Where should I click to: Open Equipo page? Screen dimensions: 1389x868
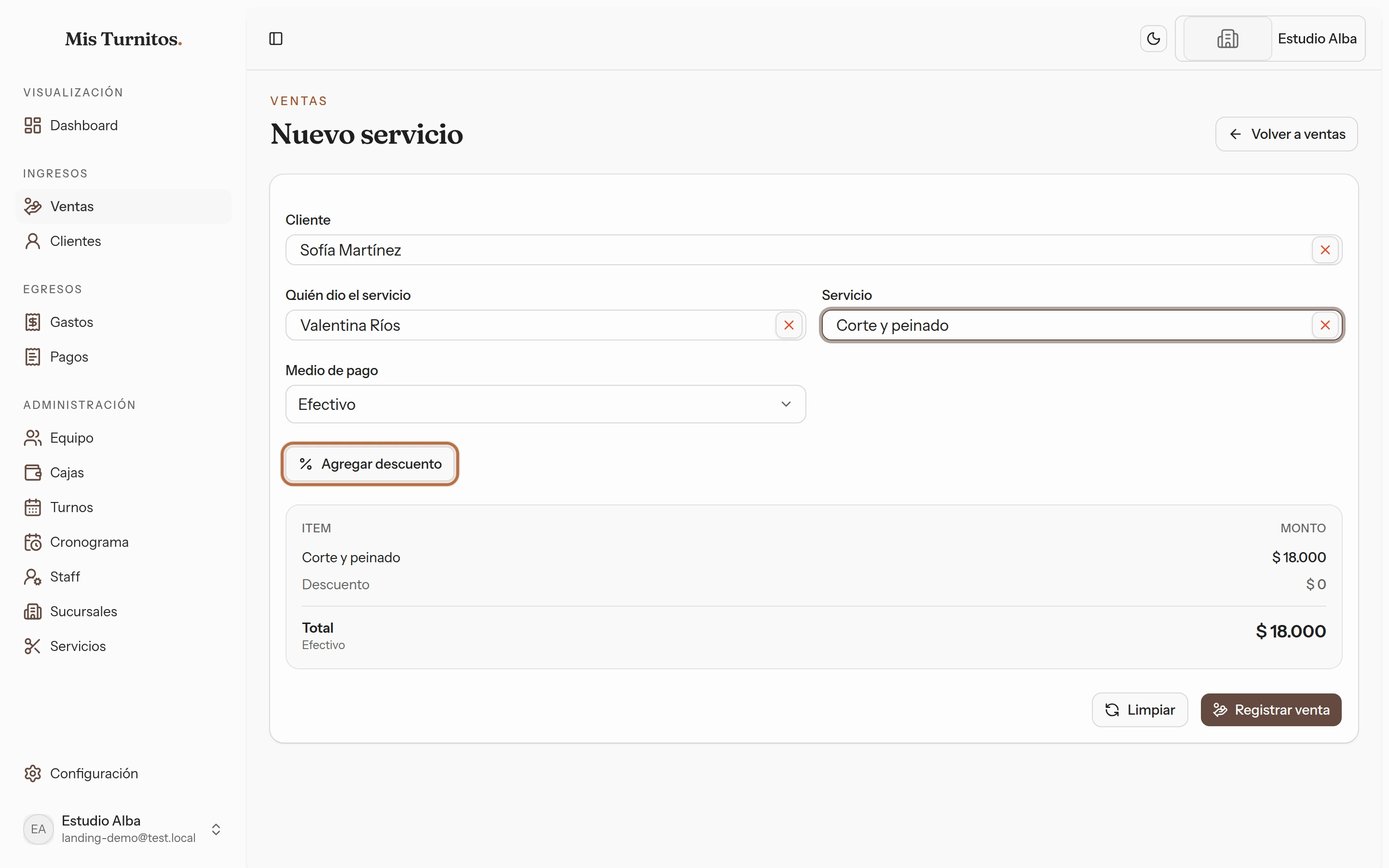(123, 438)
